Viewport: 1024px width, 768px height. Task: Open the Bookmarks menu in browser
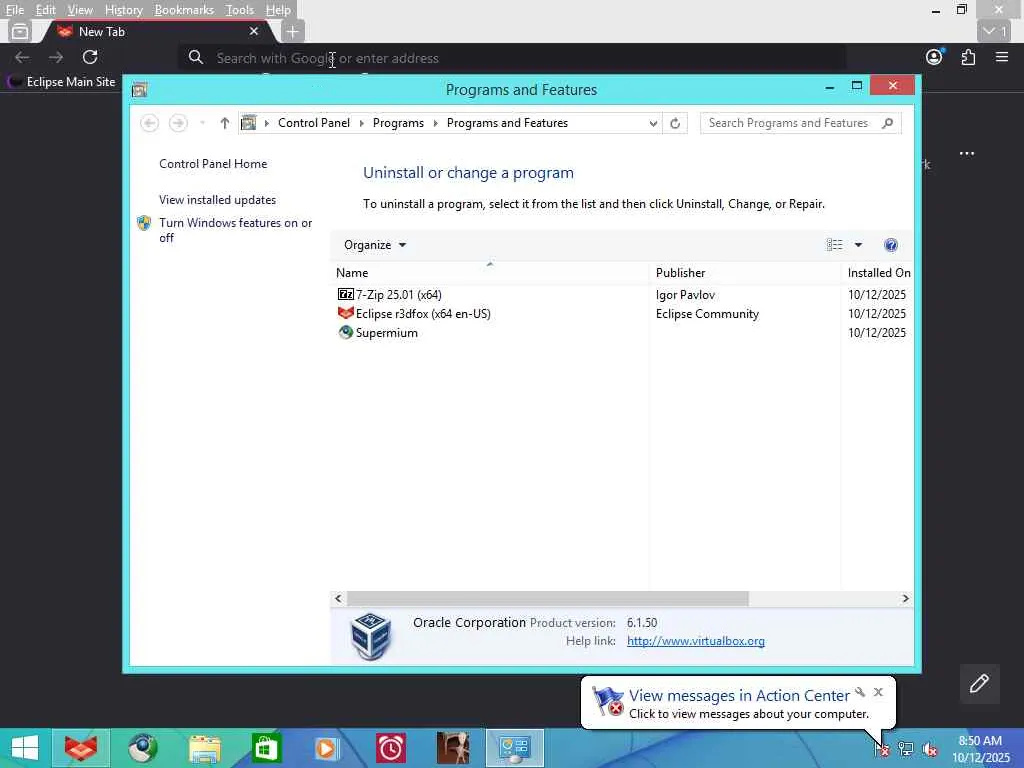[184, 10]
